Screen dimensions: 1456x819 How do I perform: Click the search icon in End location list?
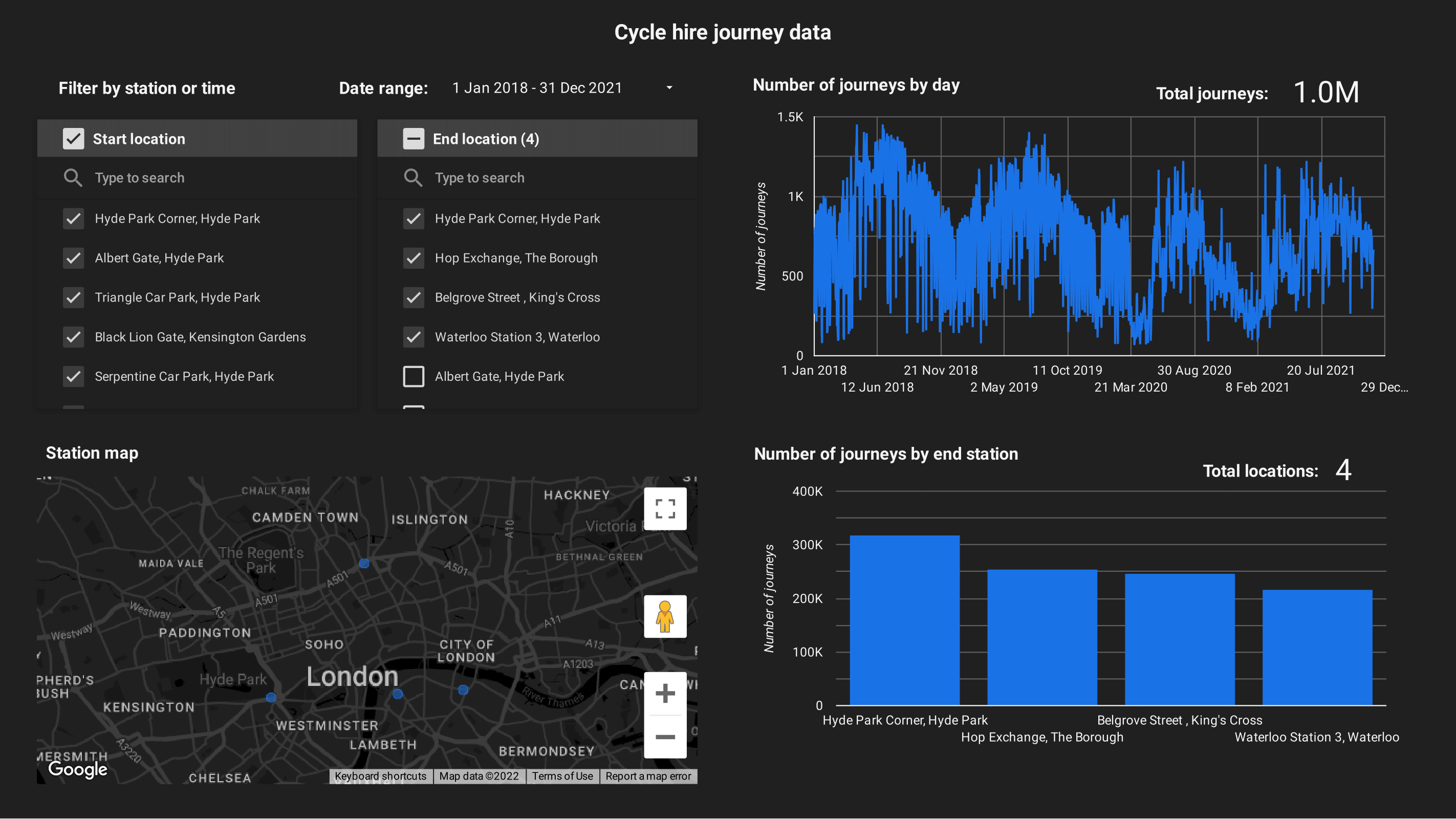click(413, 178)
